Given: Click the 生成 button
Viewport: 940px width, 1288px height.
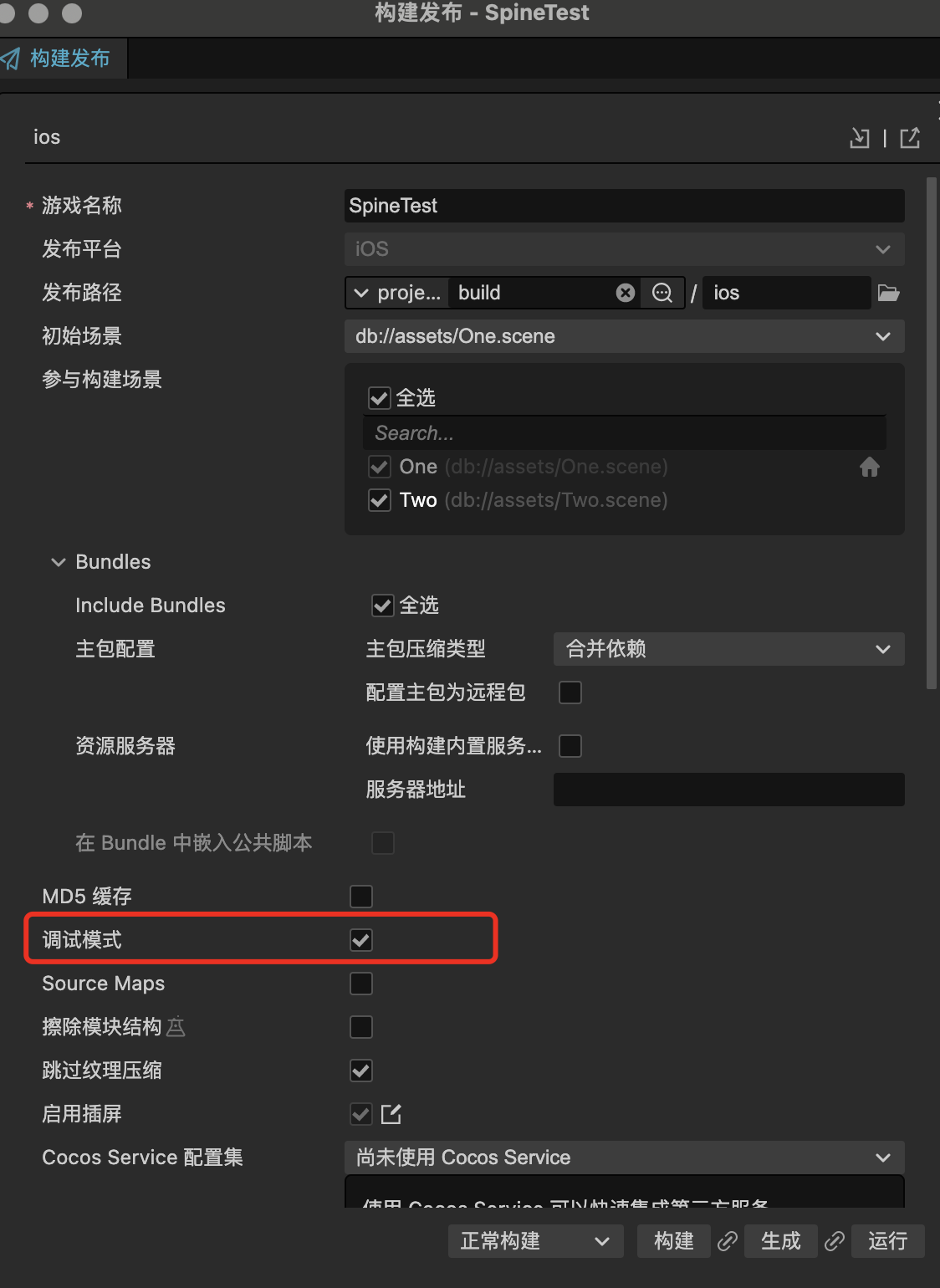Looking at the screenshot, I should pyautogui.click(x=781, y=1241).
